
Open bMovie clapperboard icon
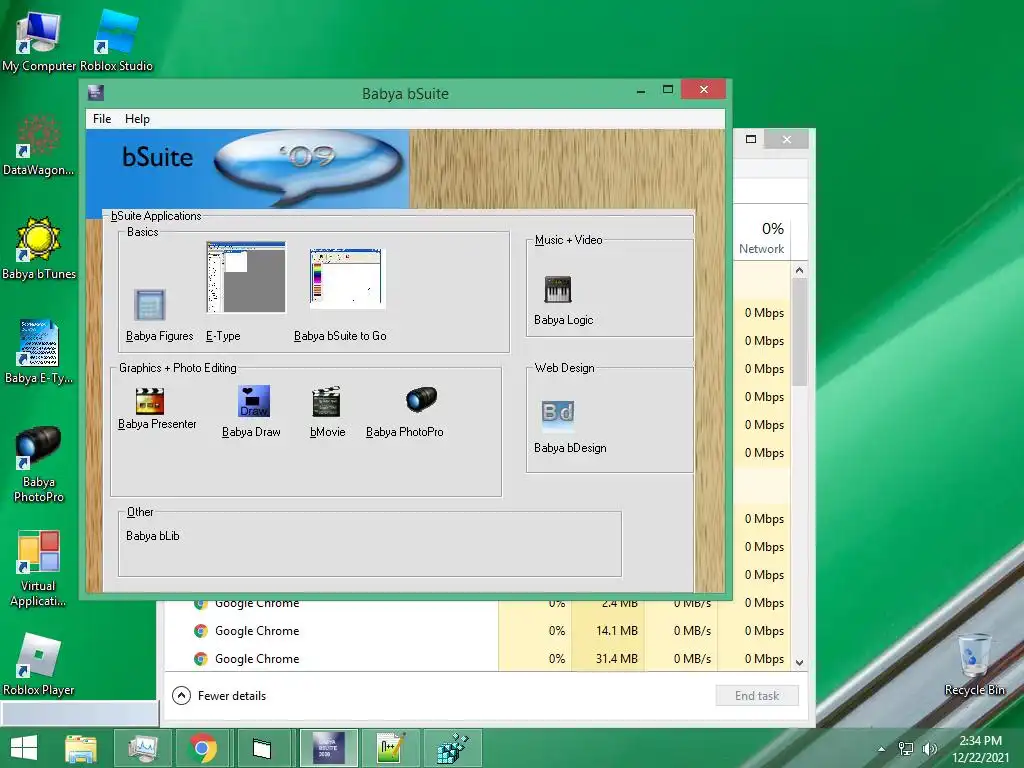(x=326, y=401)
